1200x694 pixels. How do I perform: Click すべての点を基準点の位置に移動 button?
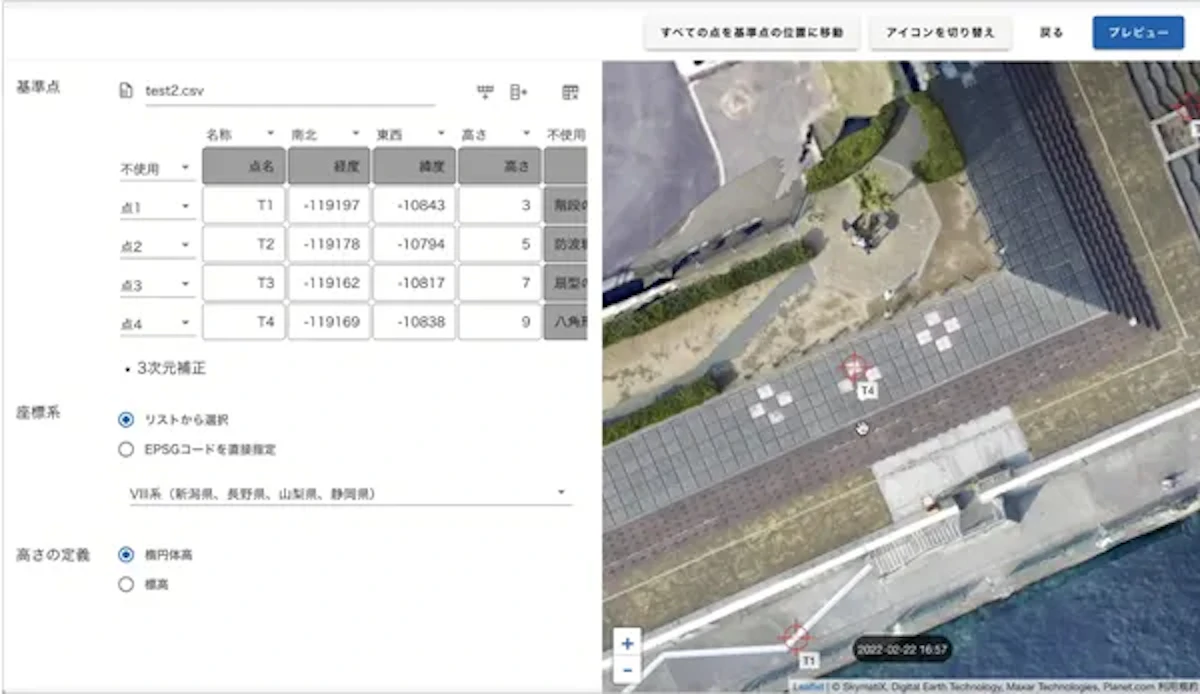[751, 32]
